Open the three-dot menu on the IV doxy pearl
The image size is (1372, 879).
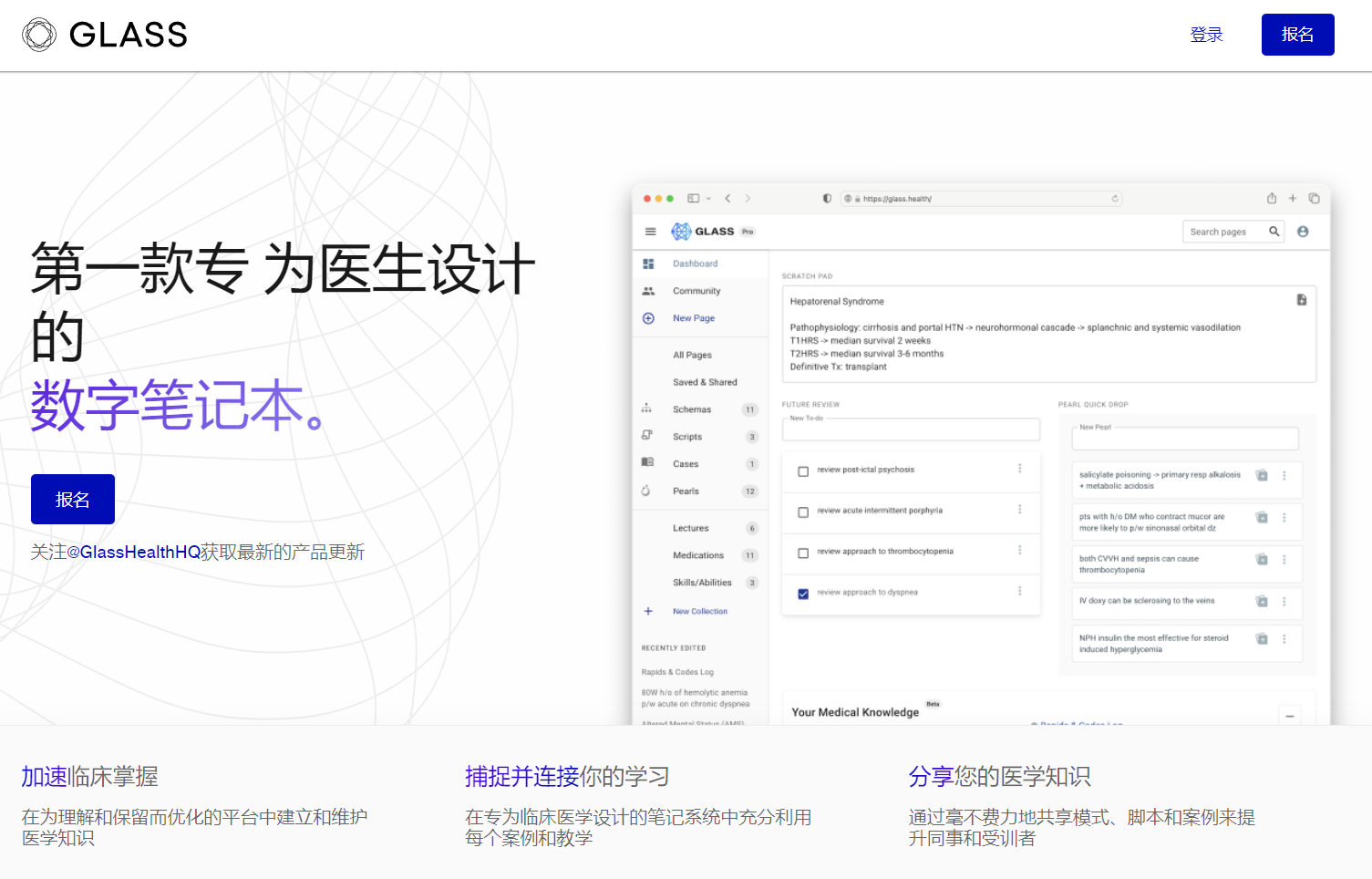pos(1284,603)
